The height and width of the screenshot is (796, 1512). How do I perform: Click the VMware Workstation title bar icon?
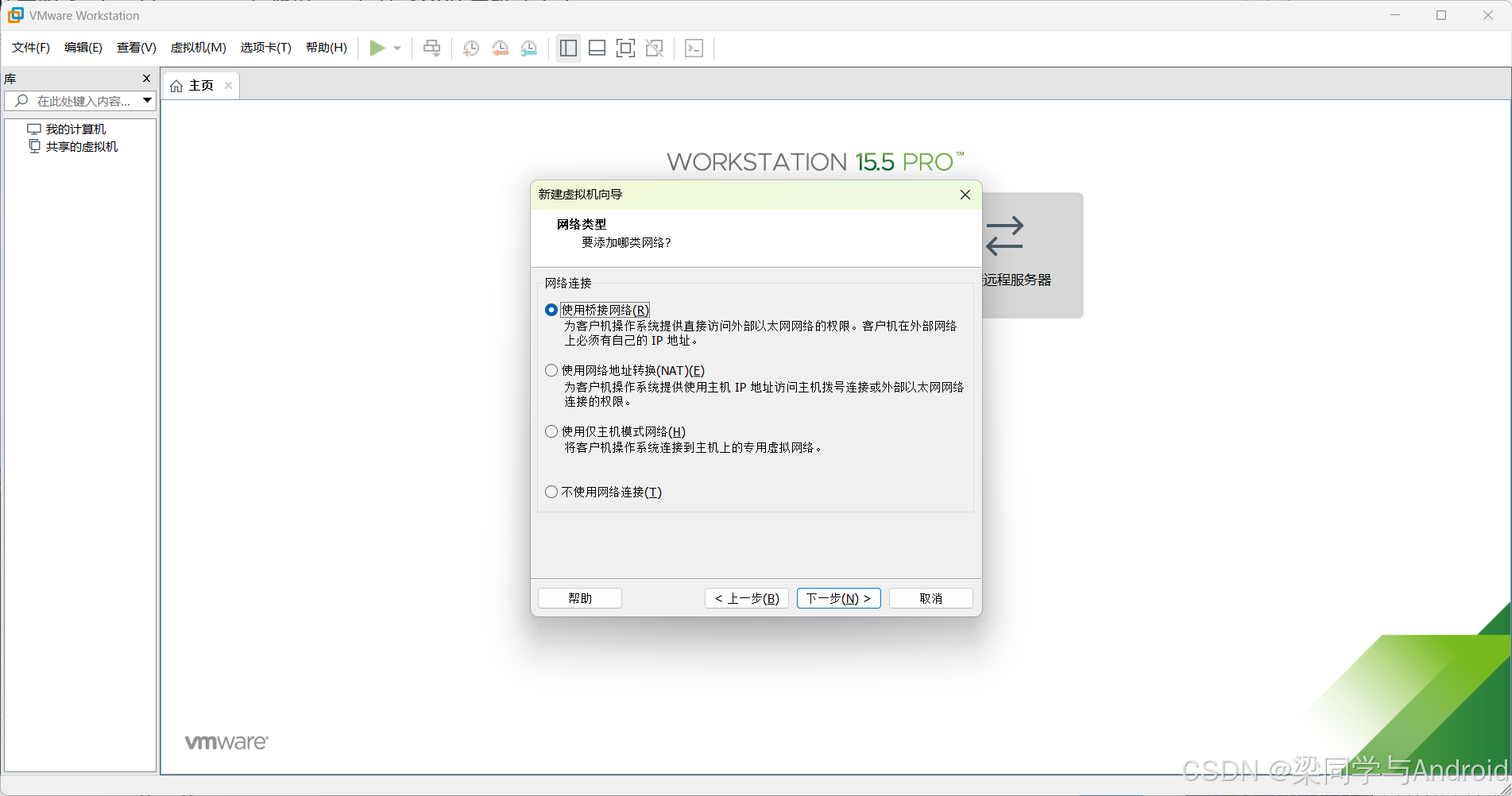[x=15, y=15]
